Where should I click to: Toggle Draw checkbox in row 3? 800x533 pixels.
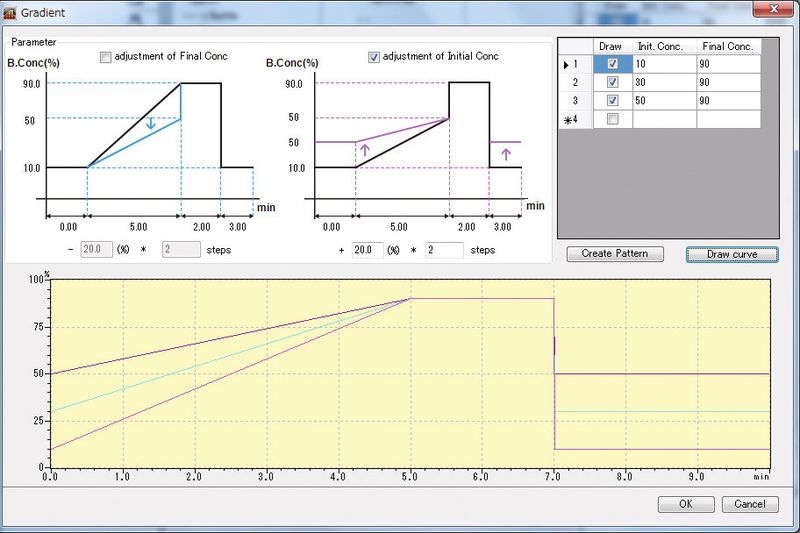click(613, 100)
